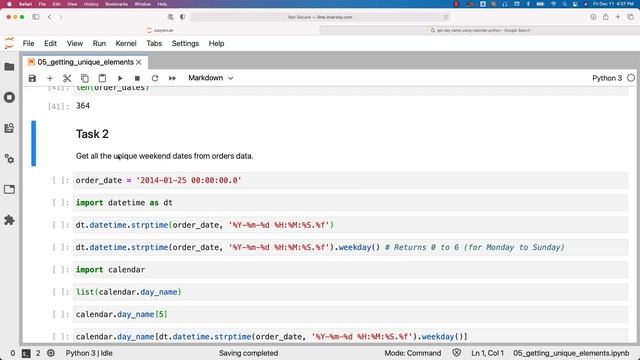Go back with Safari back arrow
The height and width of the screenshot is (360, 640).
(x=49, y=17)
